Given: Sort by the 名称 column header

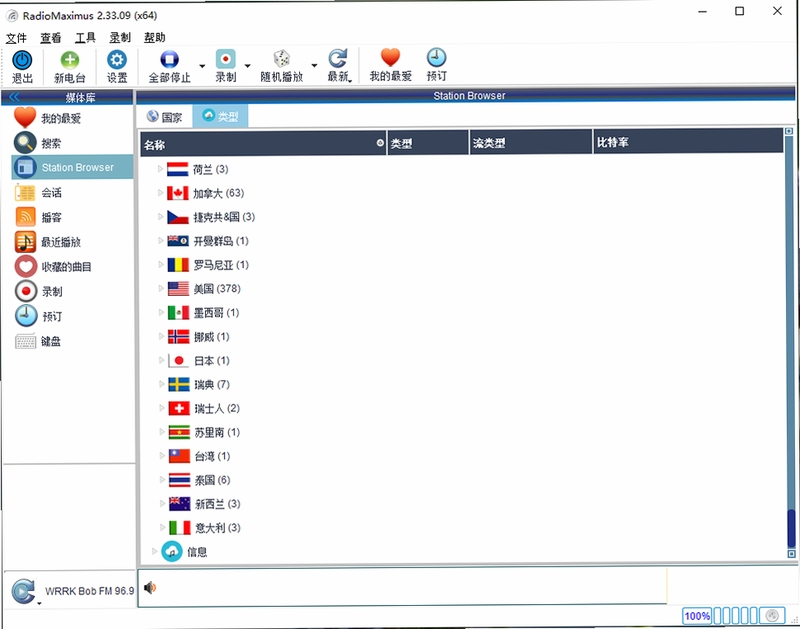Looking at the screenshot, I should point(263,144).
